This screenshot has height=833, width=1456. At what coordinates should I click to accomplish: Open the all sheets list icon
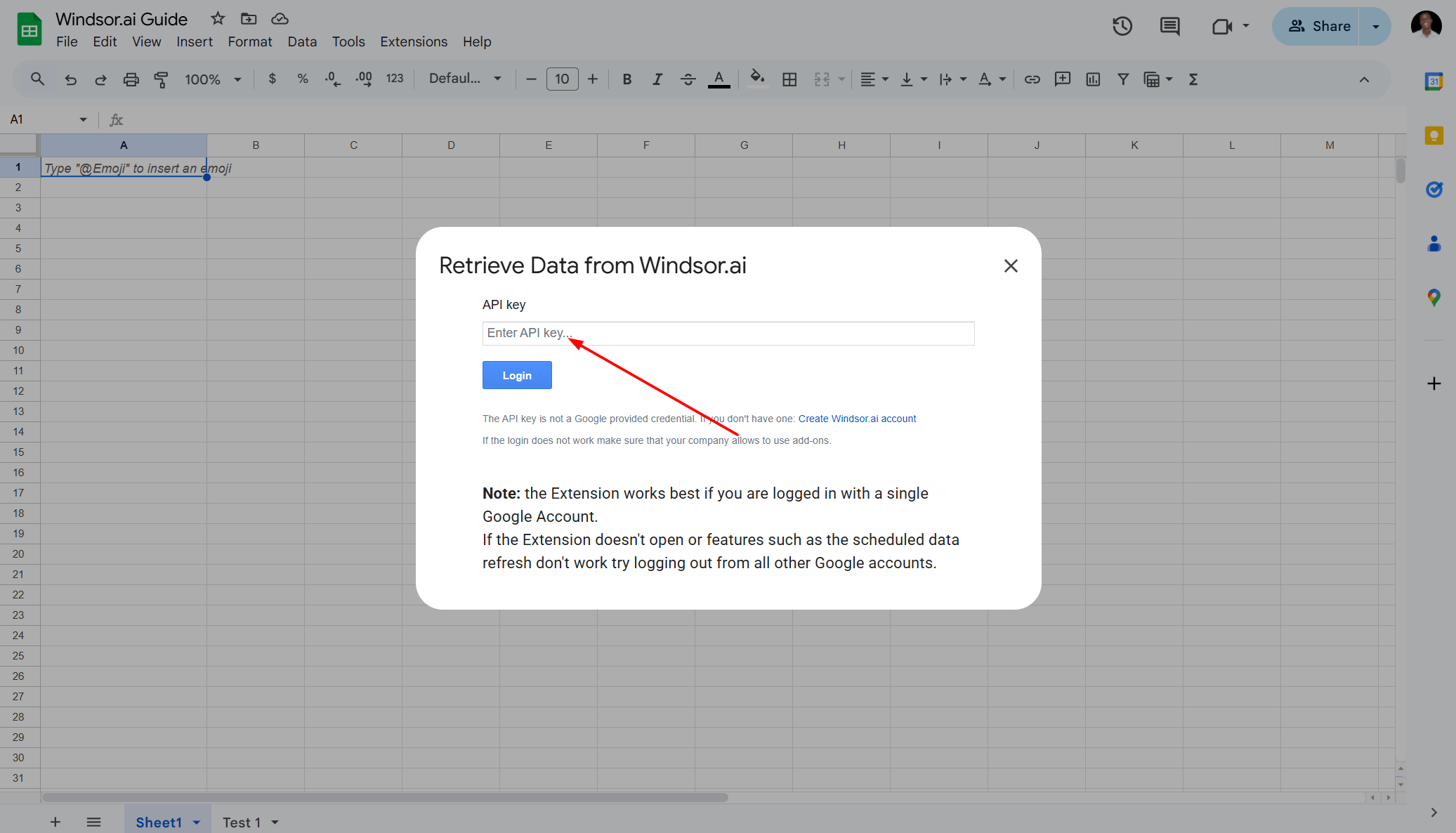[93, 822]
